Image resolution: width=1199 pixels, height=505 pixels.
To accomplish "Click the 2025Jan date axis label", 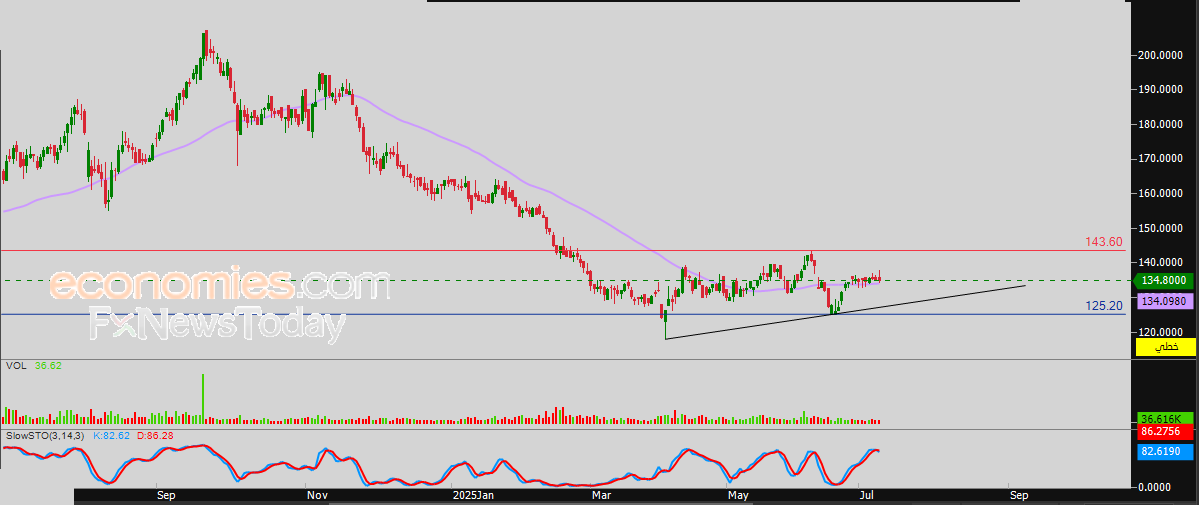I will coord(473,496).
